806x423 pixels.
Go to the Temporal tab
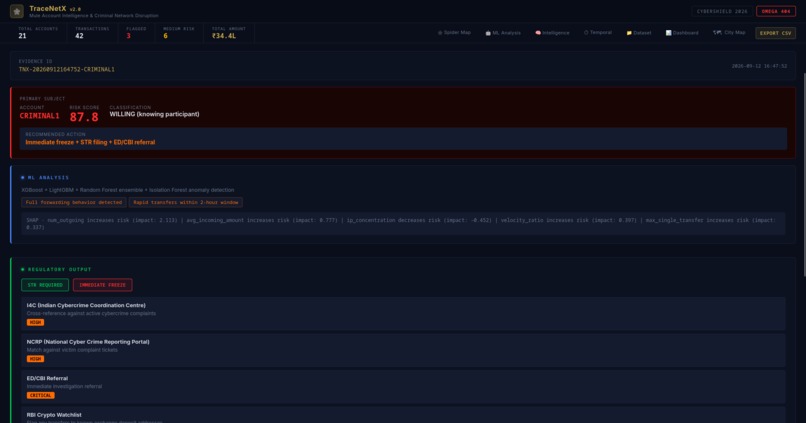[x=597, y=33]
